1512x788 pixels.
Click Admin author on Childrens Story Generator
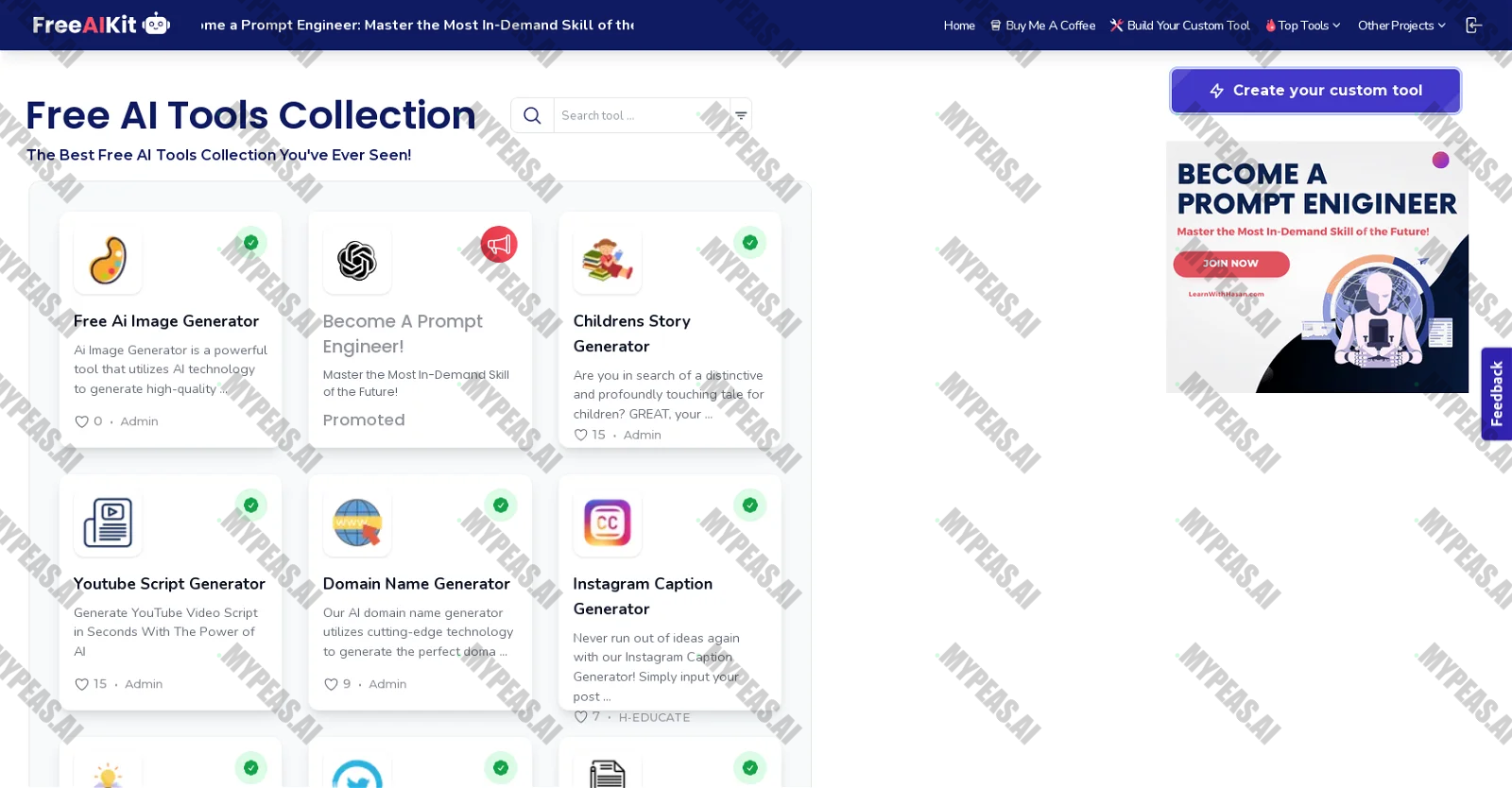pos(643,435)
